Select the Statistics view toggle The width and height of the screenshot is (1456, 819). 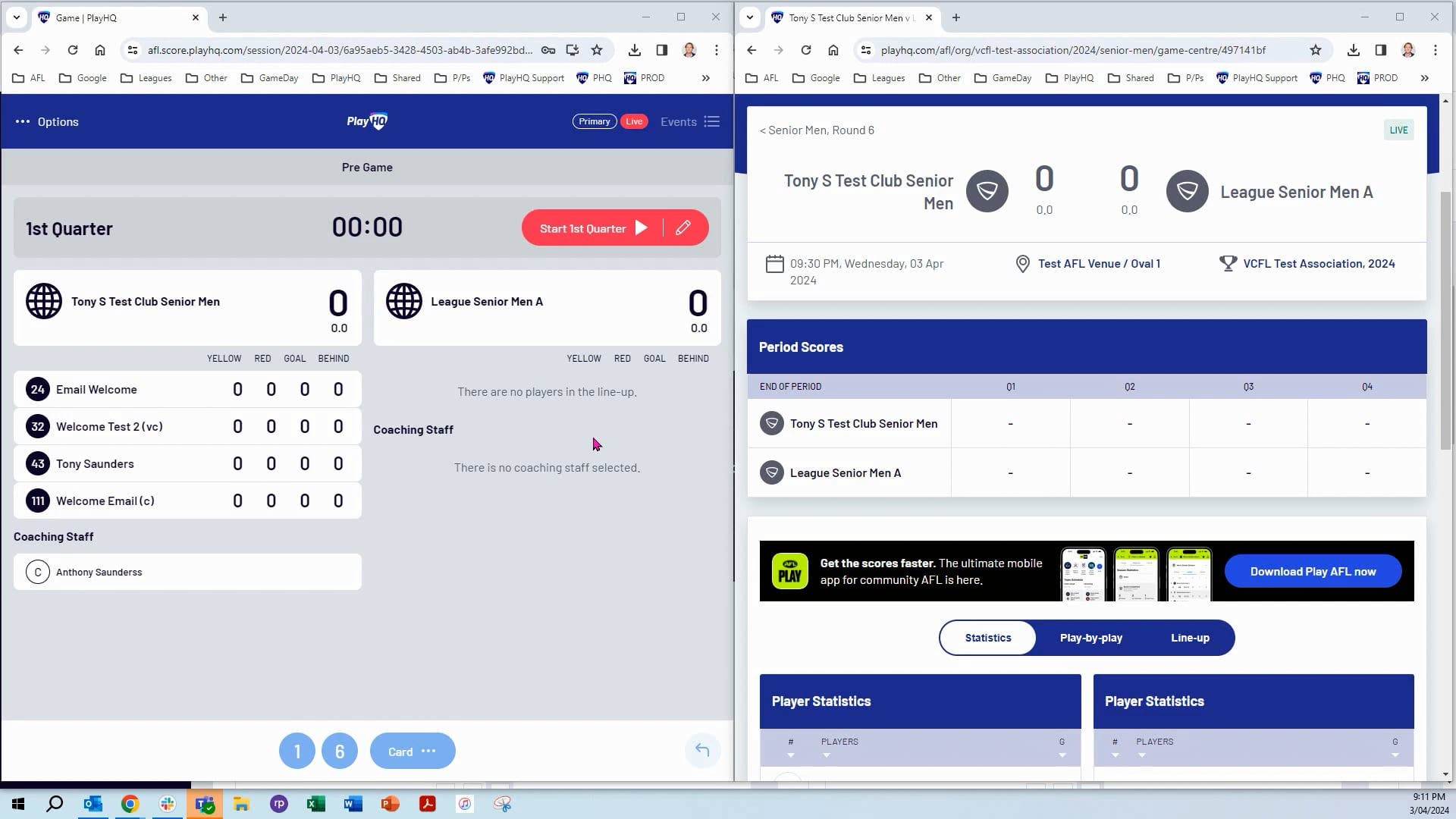tap(987, 638)
